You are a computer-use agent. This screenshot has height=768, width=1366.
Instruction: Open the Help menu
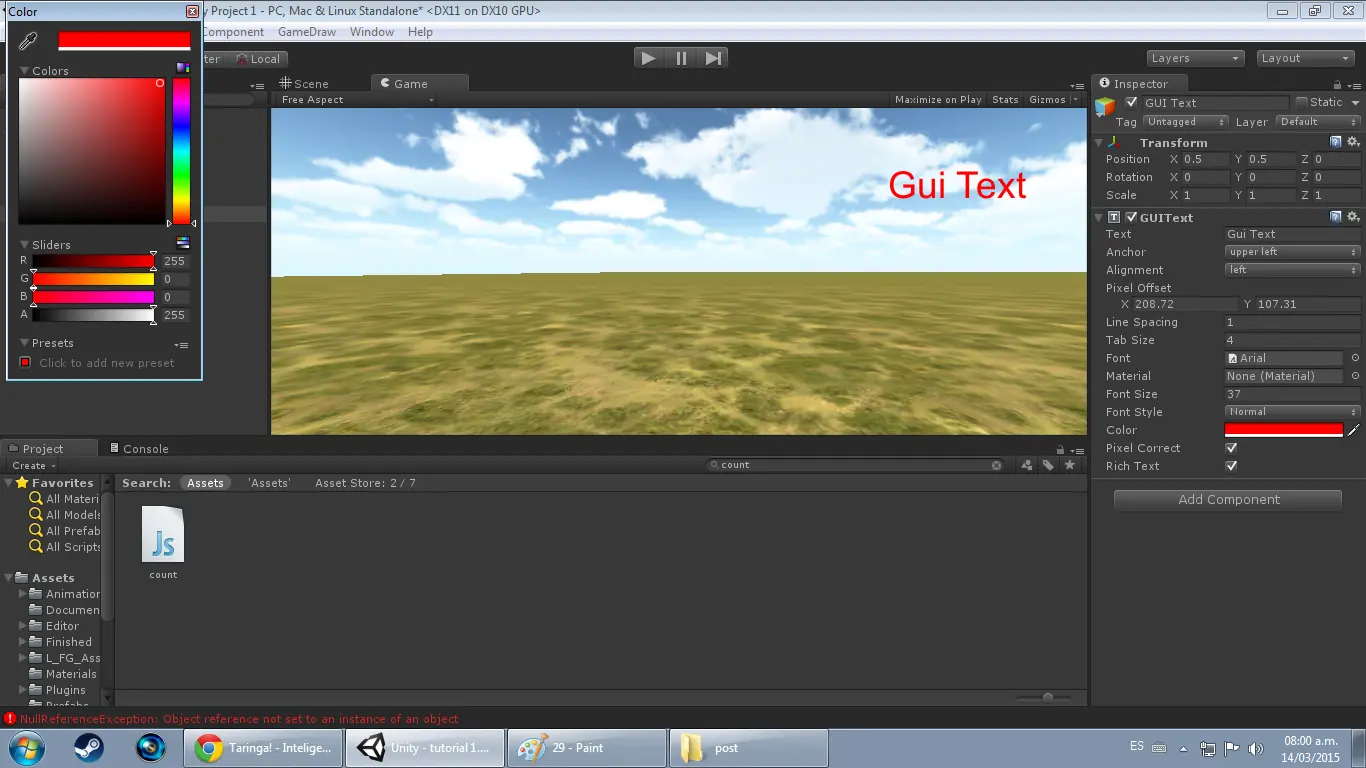pos(421,32)
